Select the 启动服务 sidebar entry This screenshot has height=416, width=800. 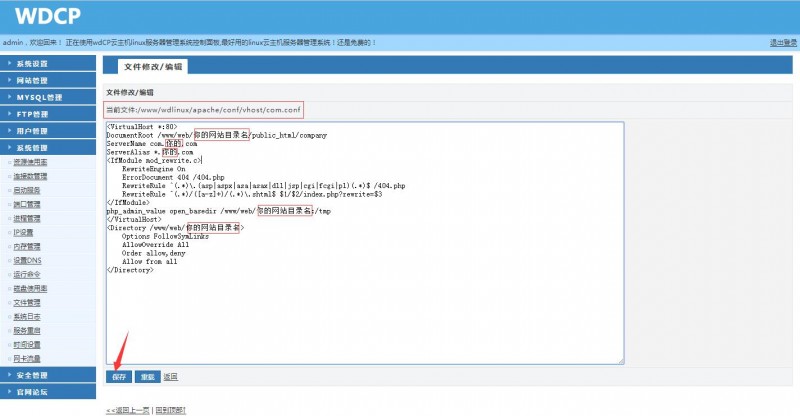(28, 190)
